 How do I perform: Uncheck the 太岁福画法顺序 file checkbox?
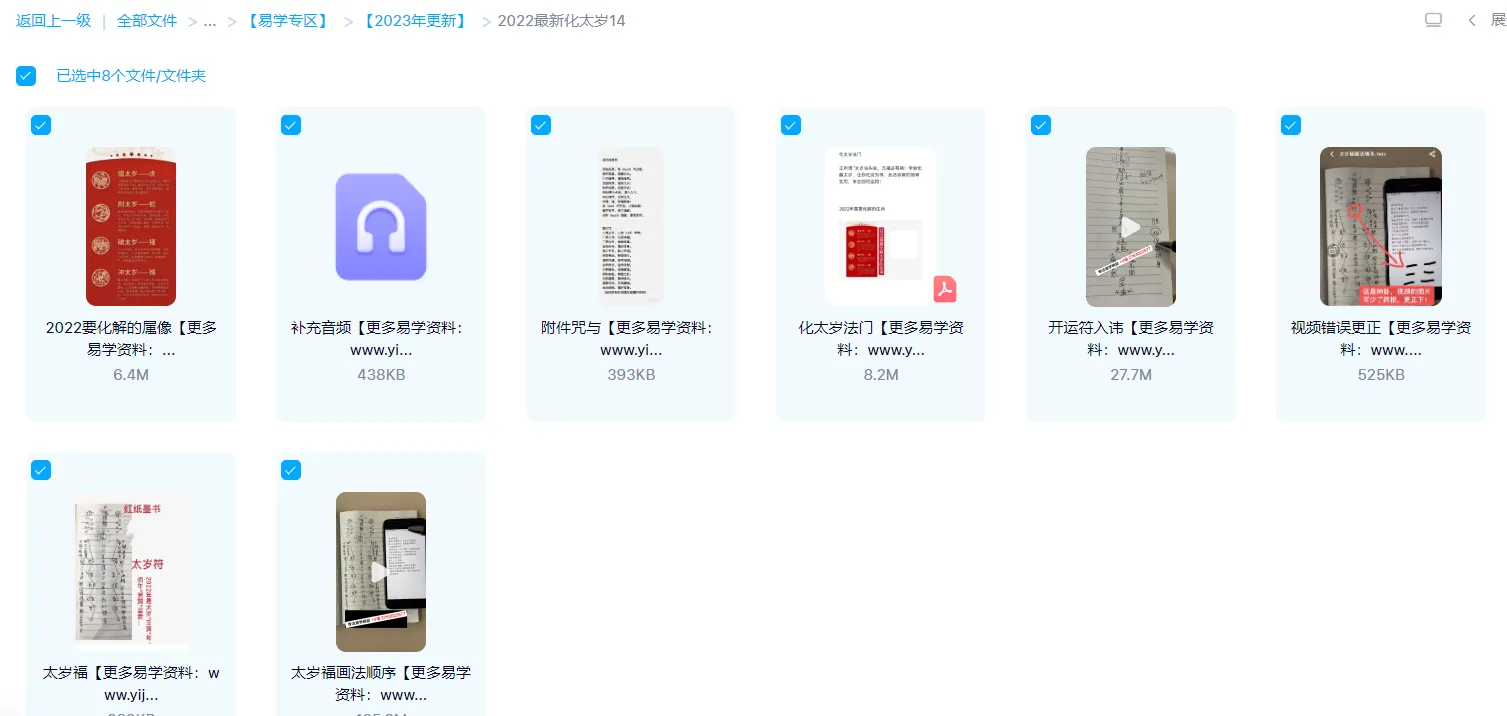[291, 470]
